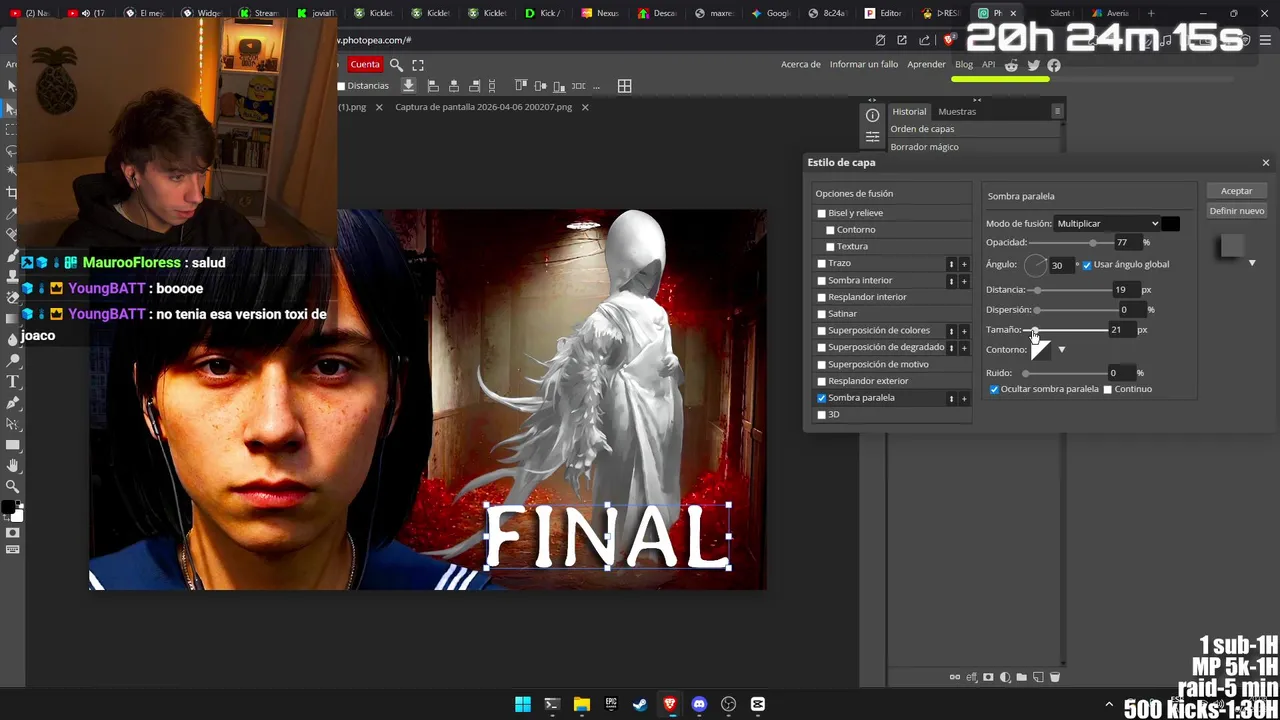The image size is (1280, 720).
Task: Enable Satinar effect checkbox
Action: (x=822, y=314)
